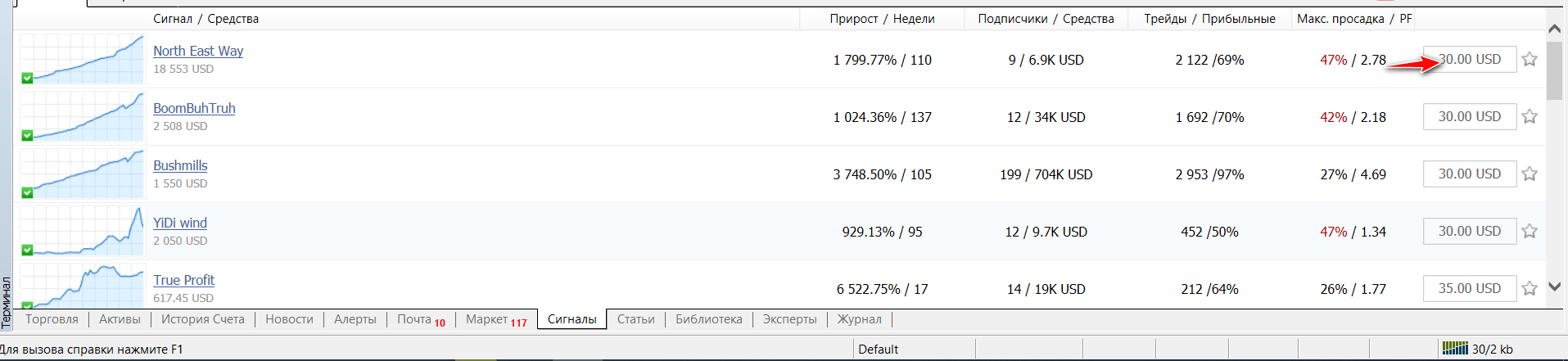Open the True Profit signal link

tap(183, 280)
